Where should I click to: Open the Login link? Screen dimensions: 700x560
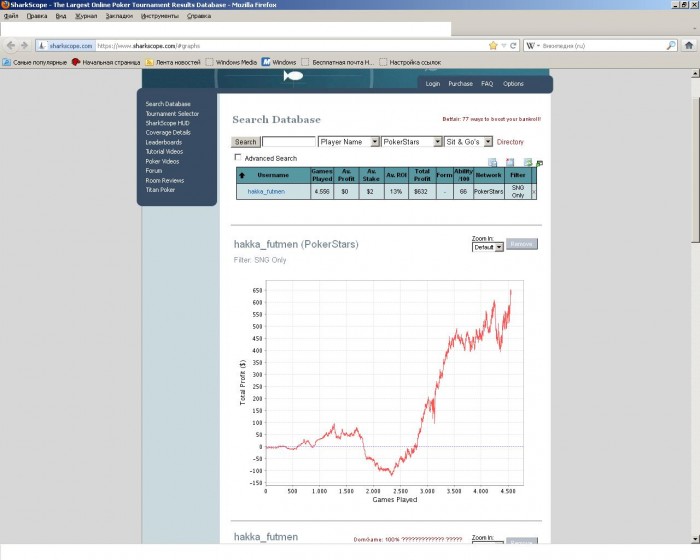[x=433, y=84]
